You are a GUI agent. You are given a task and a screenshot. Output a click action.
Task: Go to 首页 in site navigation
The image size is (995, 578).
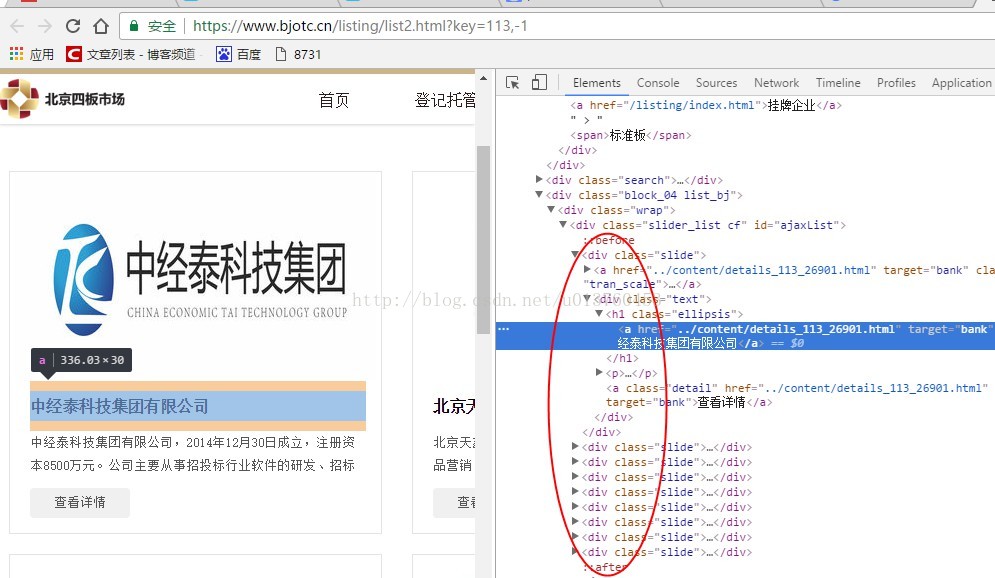334,100
